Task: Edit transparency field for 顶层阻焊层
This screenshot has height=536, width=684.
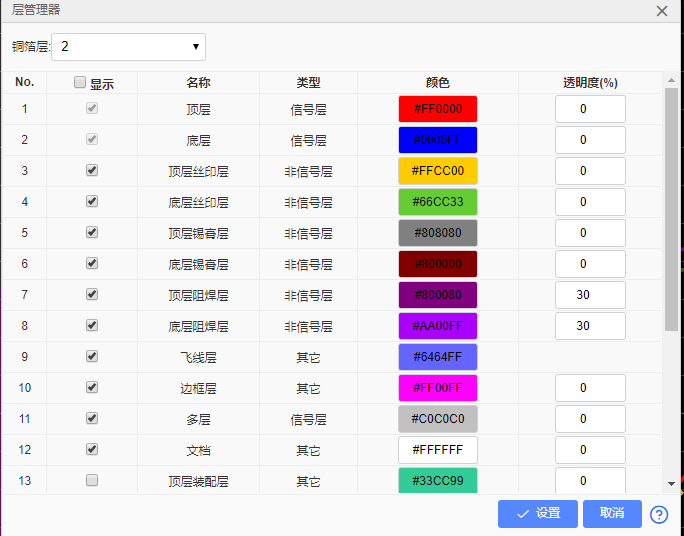Action: 590,295
